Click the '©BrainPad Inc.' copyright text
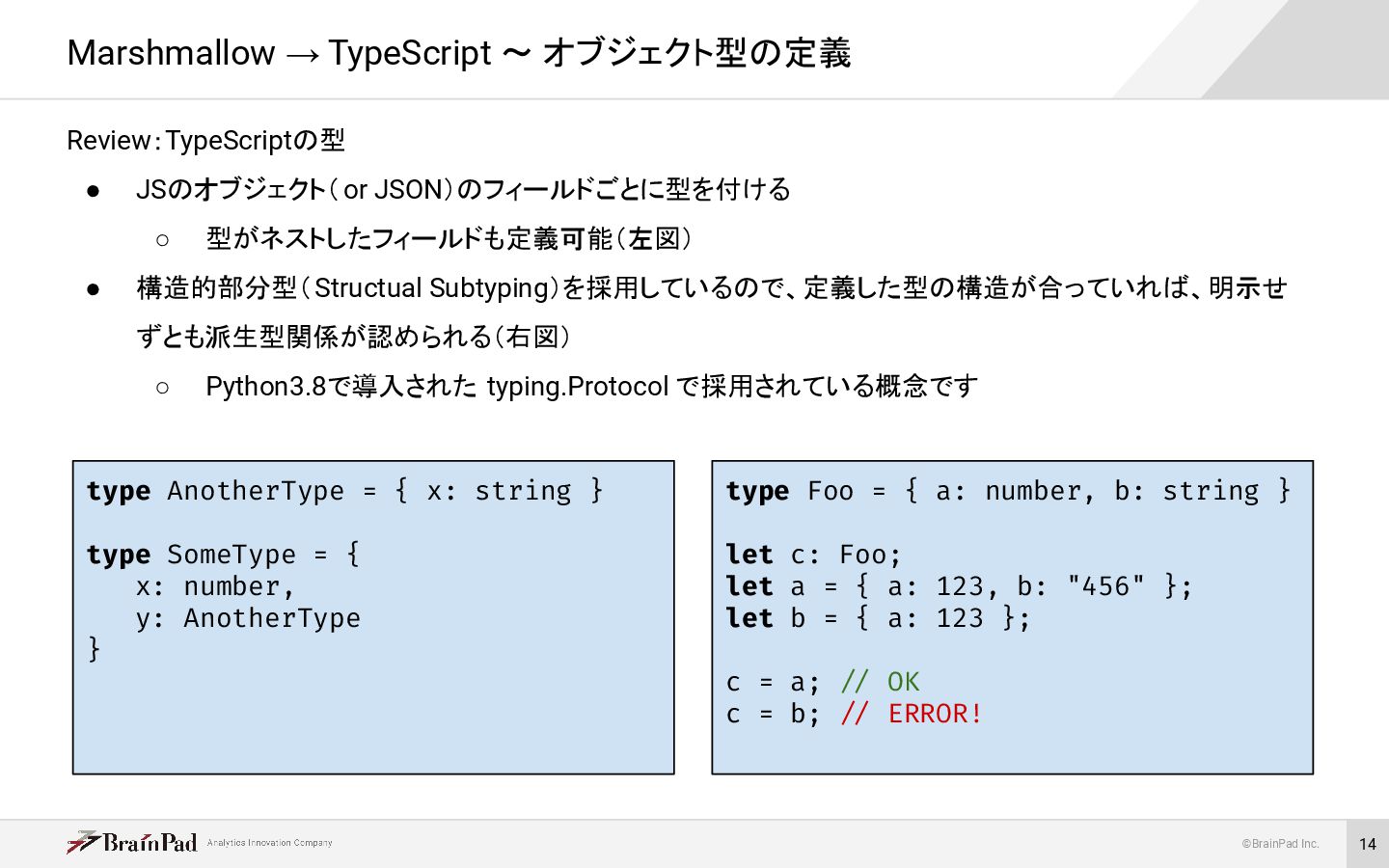The height and width of the screenshot is (868, 1389). click(1280, 844)
